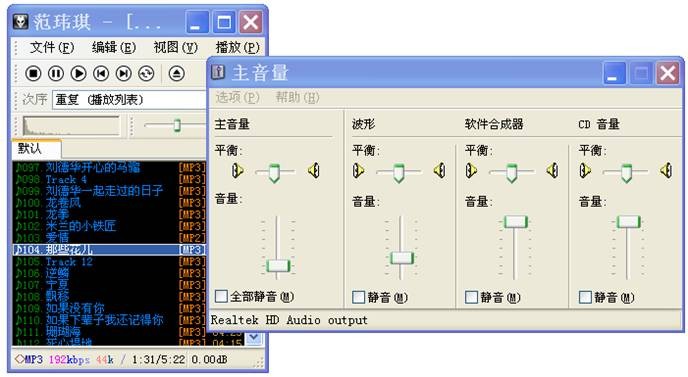Open the 文件(F) menu

[52, 47]
